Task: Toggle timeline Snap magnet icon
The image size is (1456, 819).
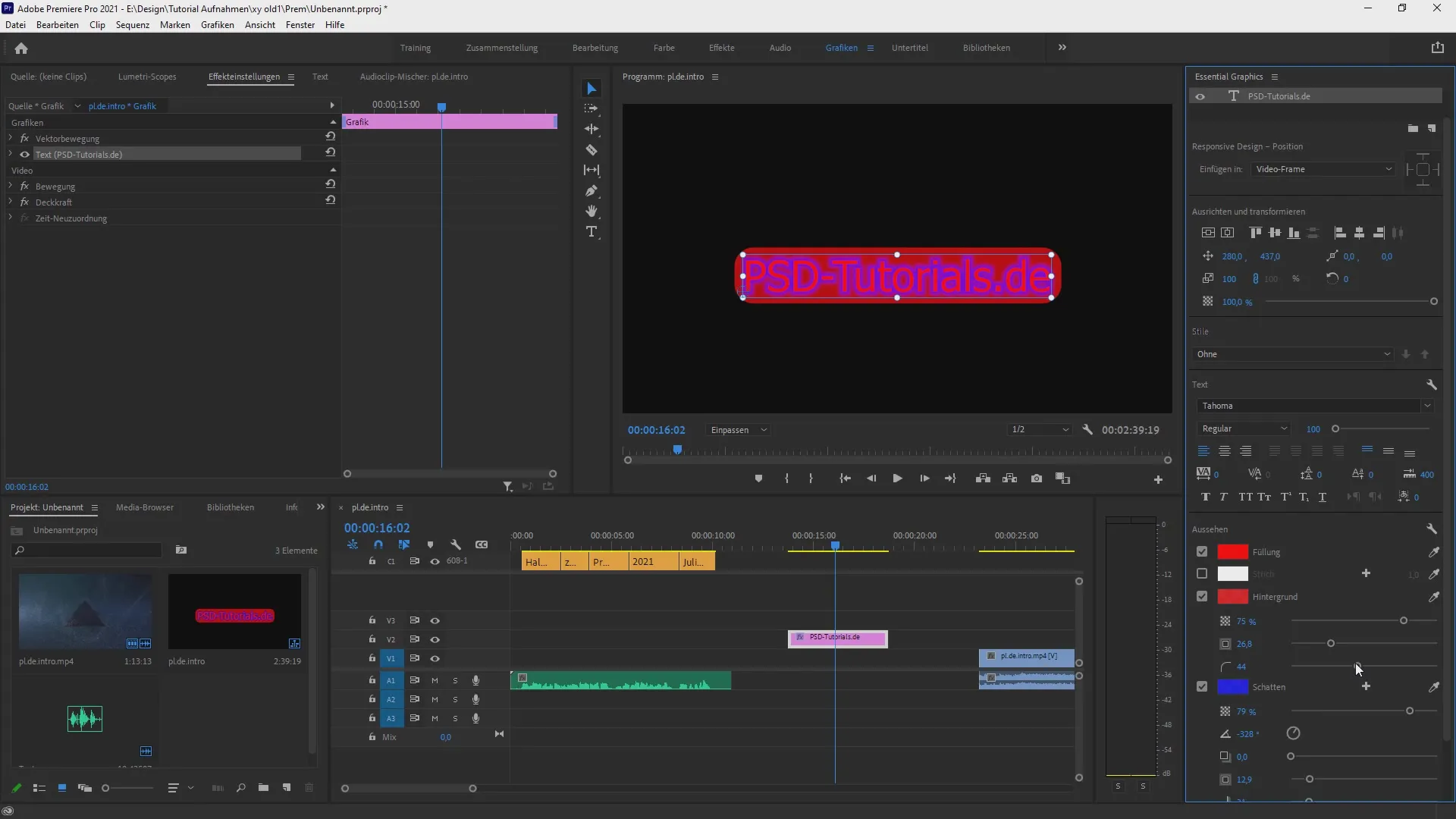Action: pos(378,544)
